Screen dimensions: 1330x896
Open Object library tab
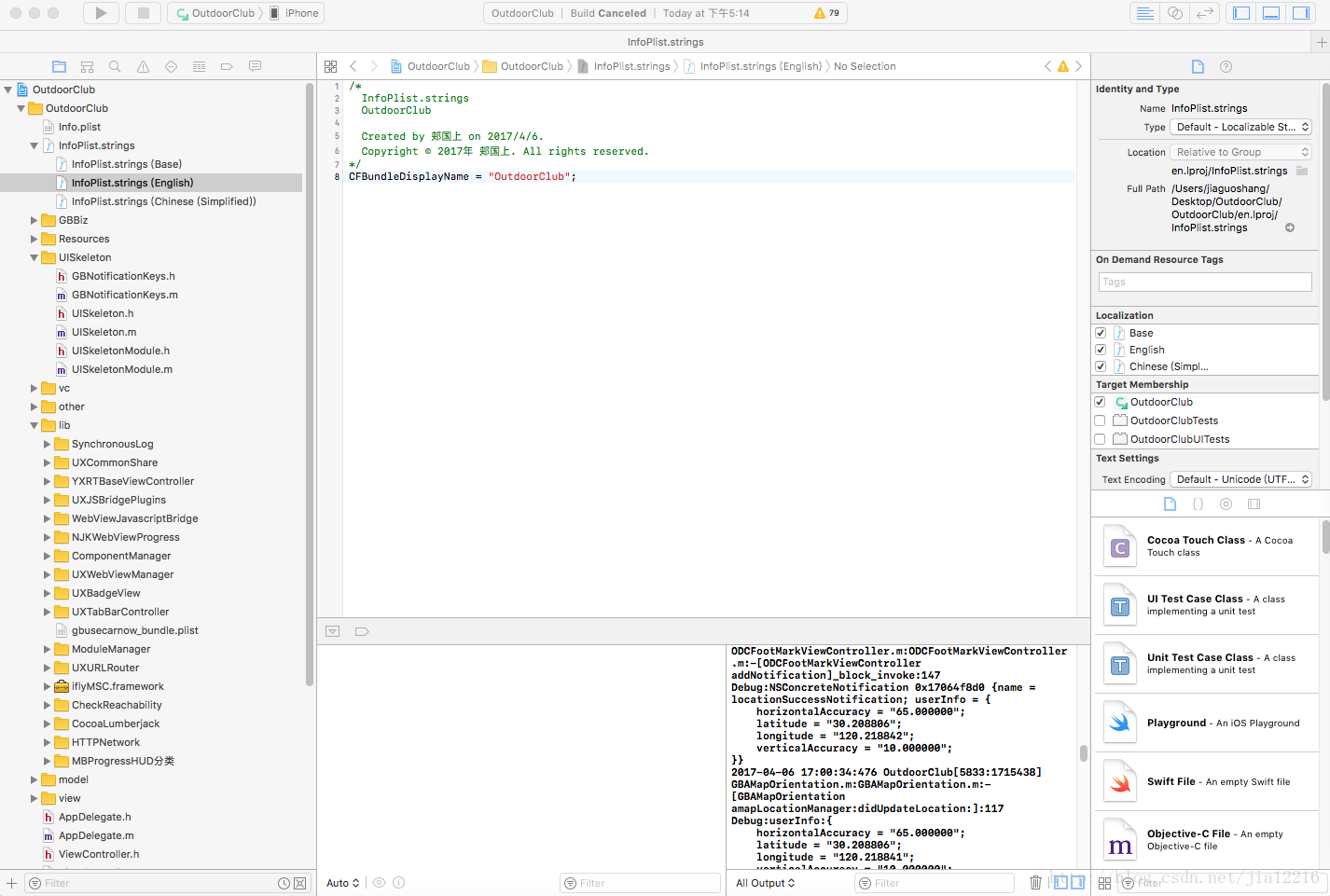point(1226,503)
